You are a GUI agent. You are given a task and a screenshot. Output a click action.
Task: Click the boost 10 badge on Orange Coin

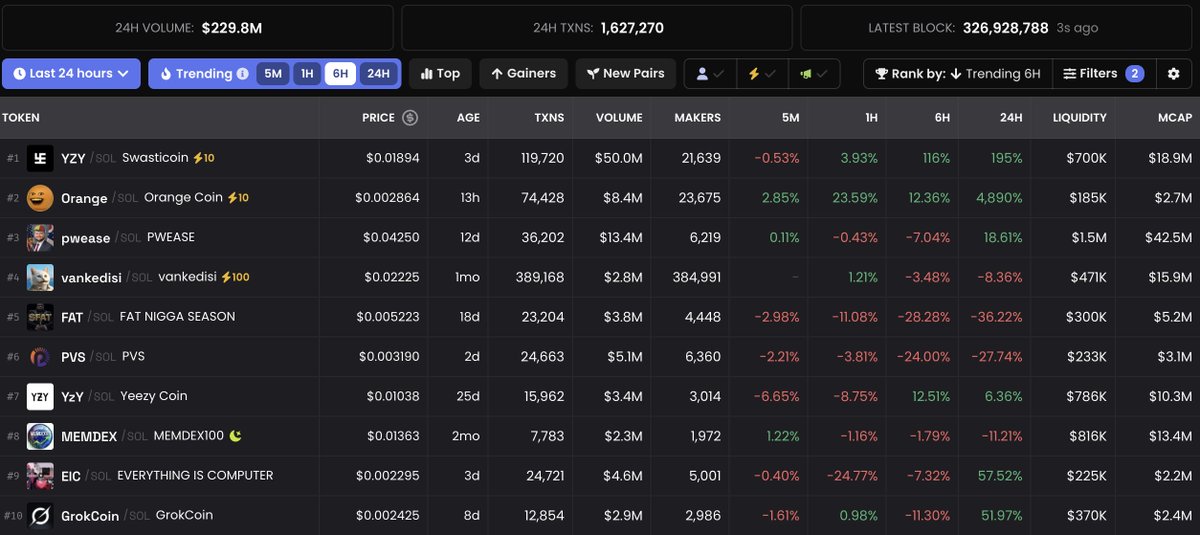click(238, 198)
